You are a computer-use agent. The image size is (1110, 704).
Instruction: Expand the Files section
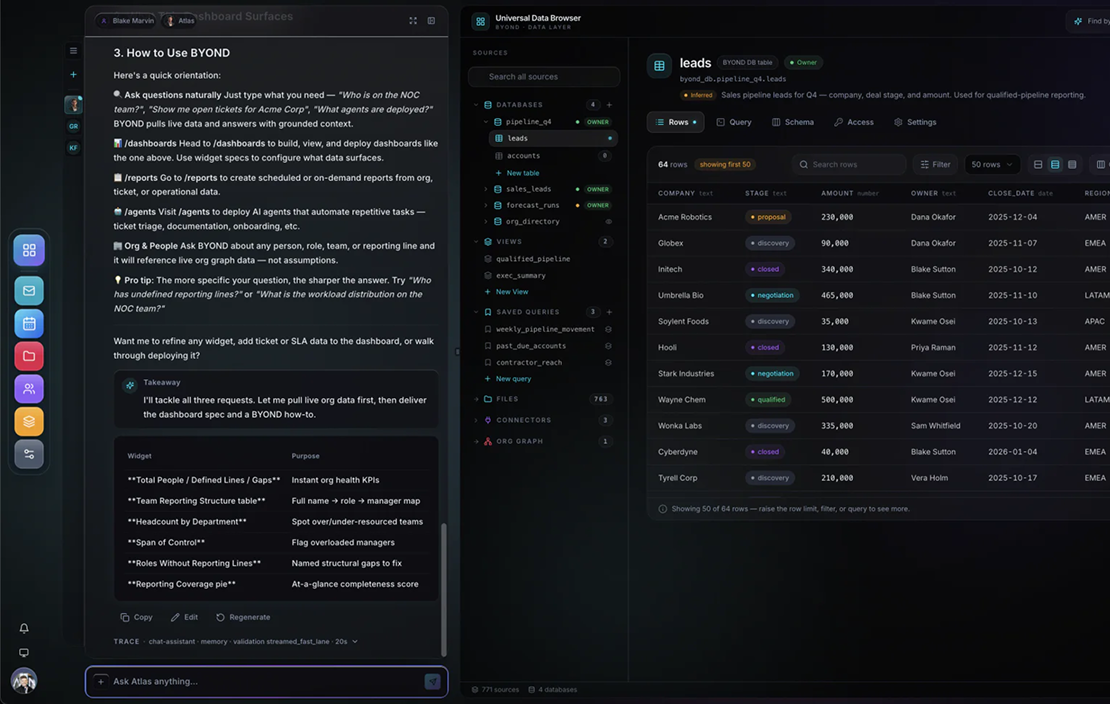click(x=476, y=399)
